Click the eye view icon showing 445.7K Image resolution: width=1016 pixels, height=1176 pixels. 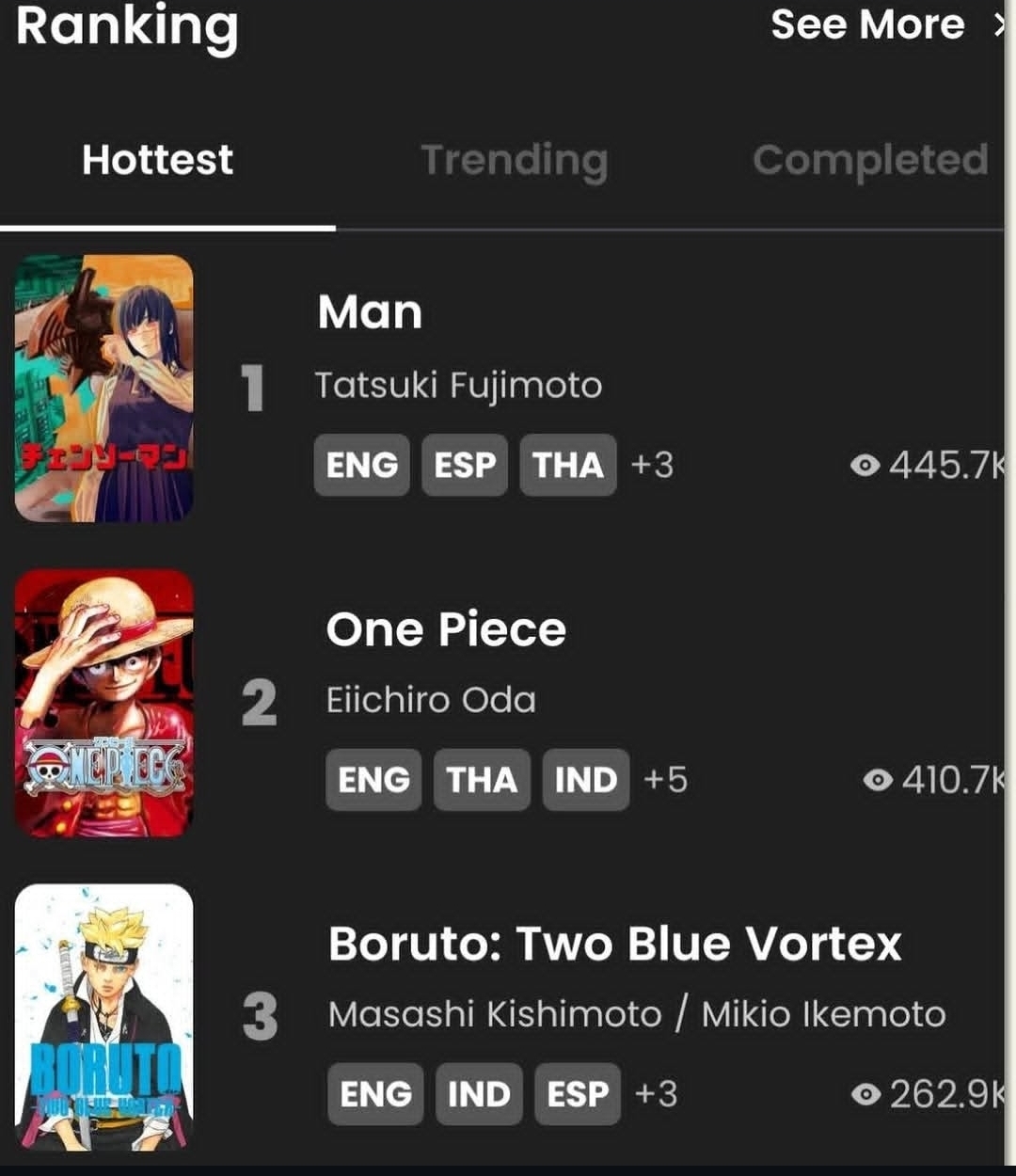click(865, 465)
